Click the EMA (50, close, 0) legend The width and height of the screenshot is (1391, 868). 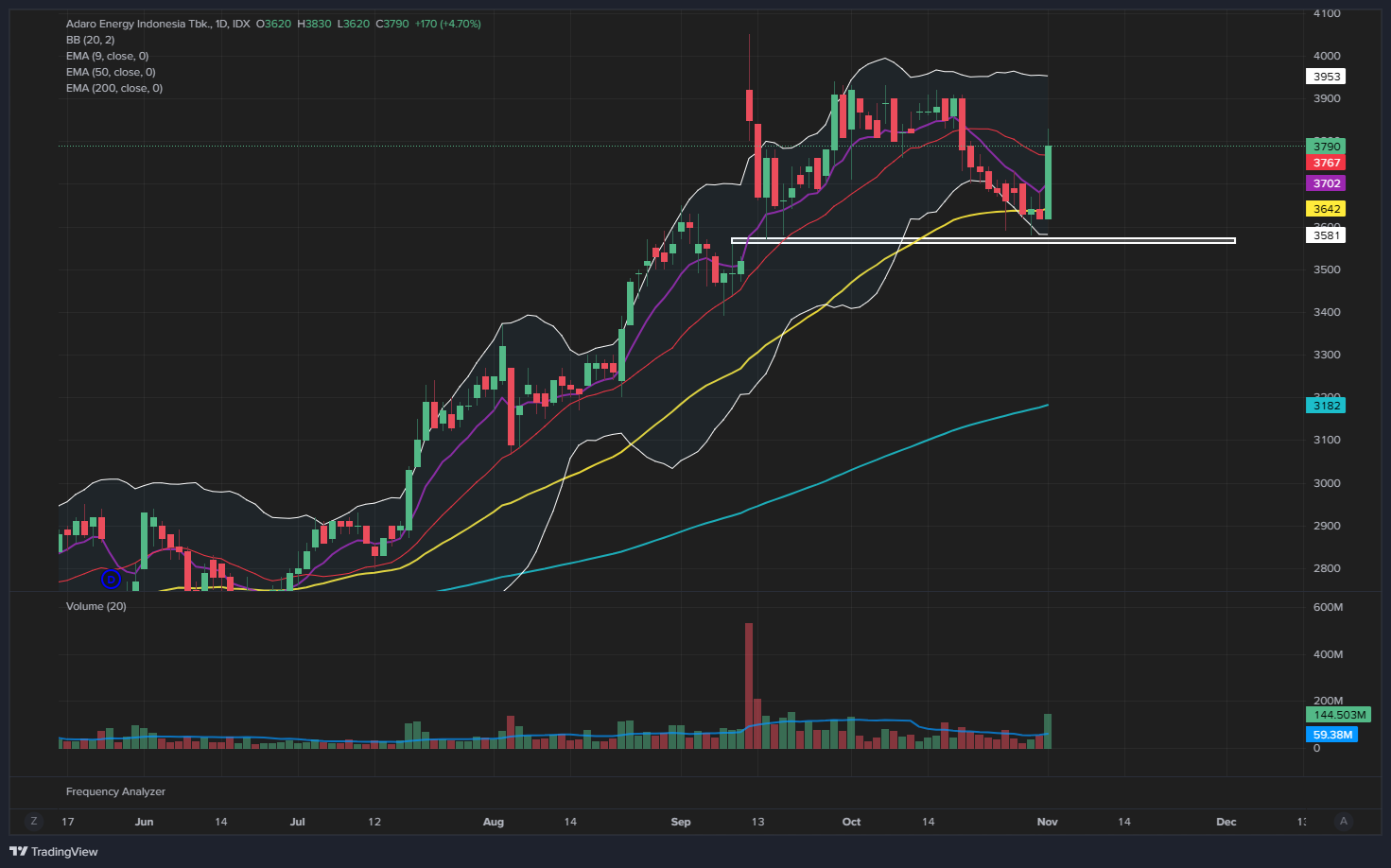coord(111,72)
